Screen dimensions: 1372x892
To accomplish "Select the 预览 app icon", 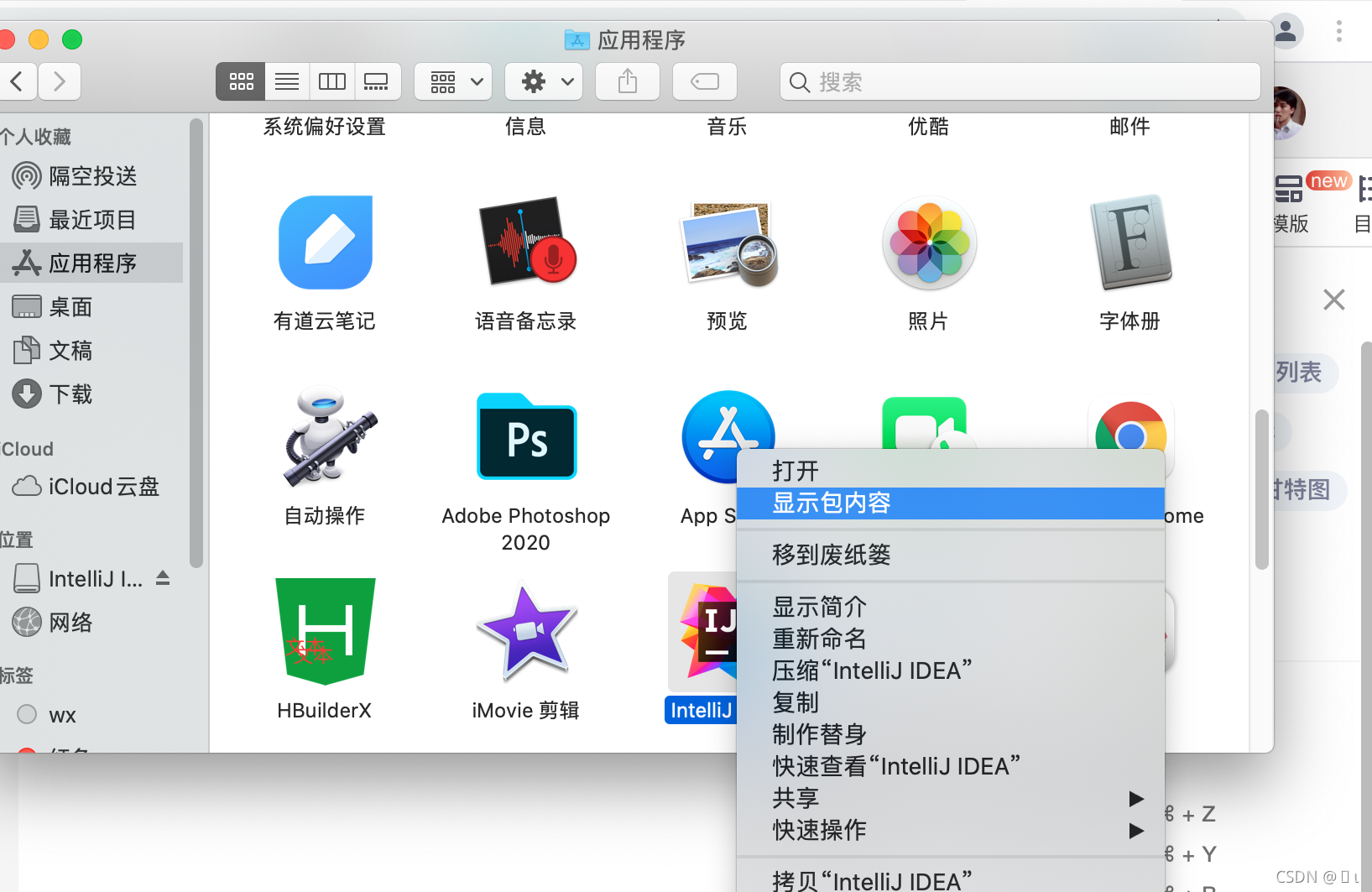I will (728, 243).
